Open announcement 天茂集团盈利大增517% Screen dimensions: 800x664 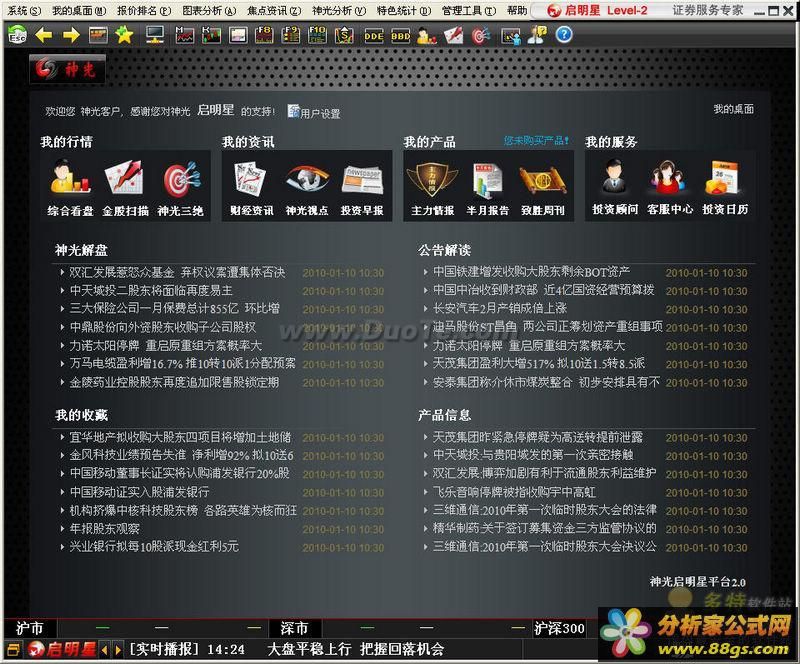coord(539,363)
